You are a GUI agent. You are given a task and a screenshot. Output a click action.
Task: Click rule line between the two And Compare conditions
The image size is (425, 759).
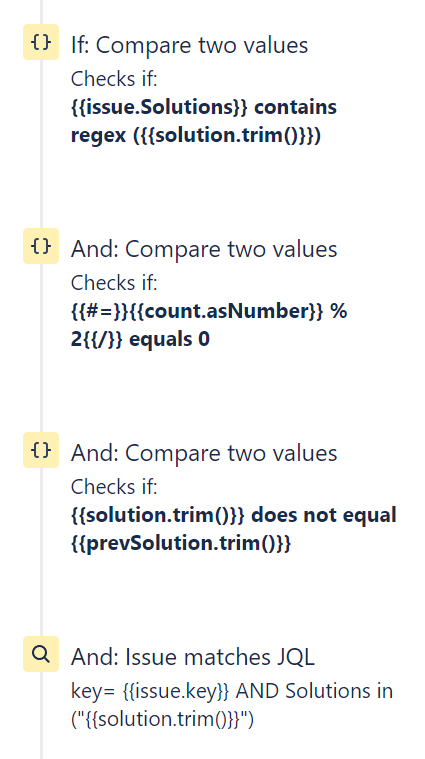(41, 348)
